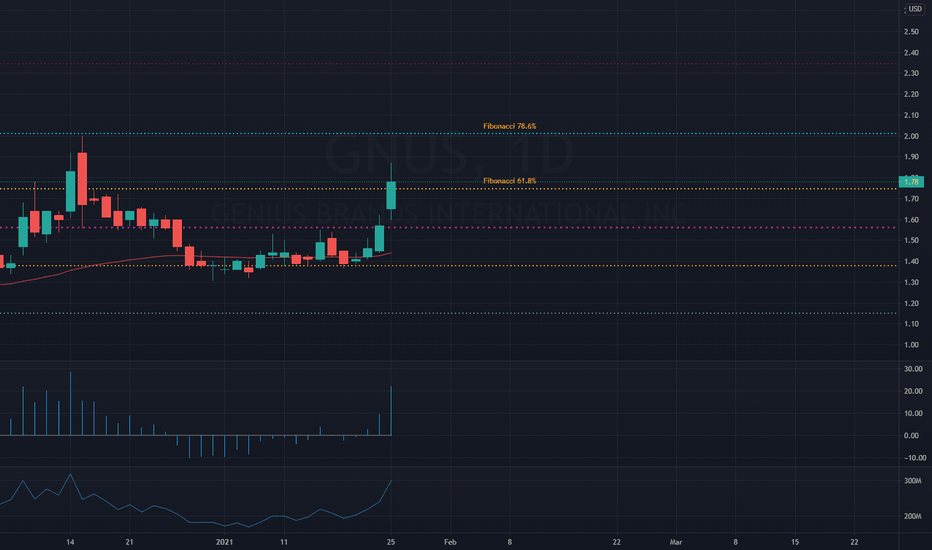
Task: Click the 300M volume scale value
Action: tap(912, 480)
